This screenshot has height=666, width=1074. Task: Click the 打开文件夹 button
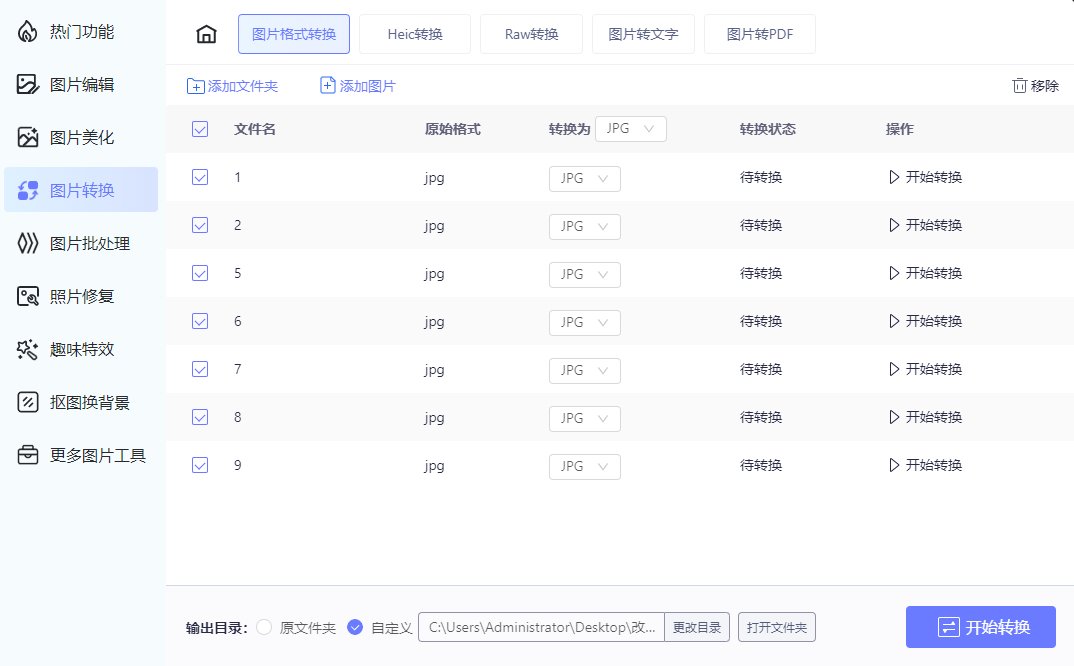[x=777, y=627]
